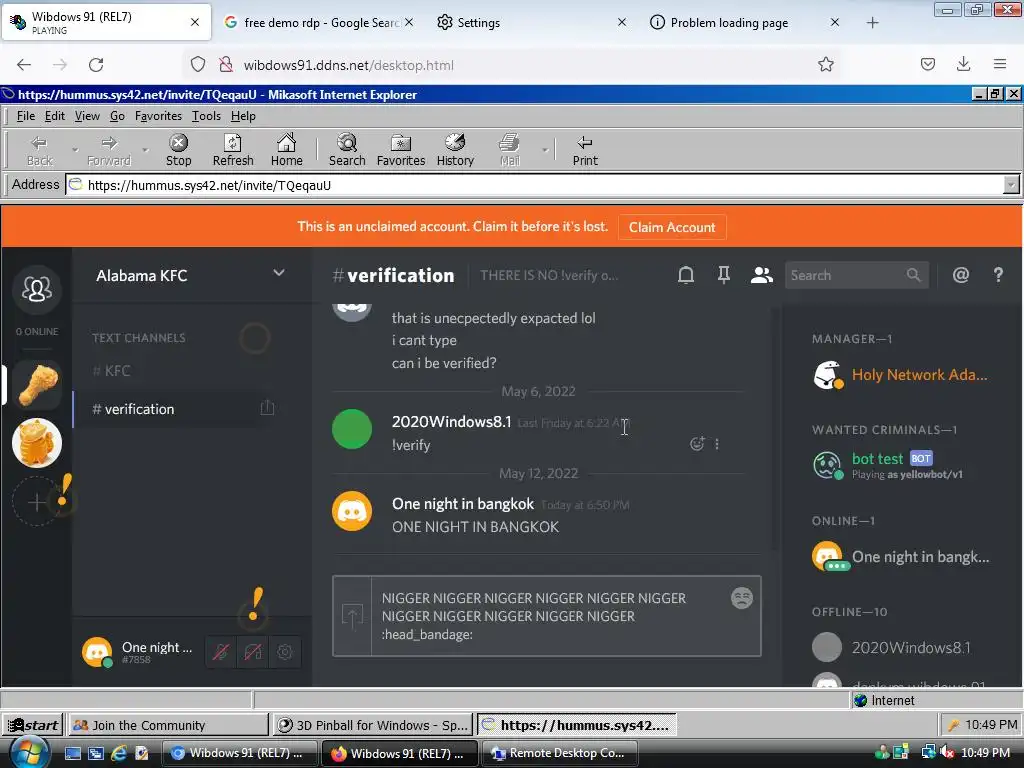This screenshot has height=768, width=1024.
Task: Open the Favorites toolbar button
Action: coord(401,150)
